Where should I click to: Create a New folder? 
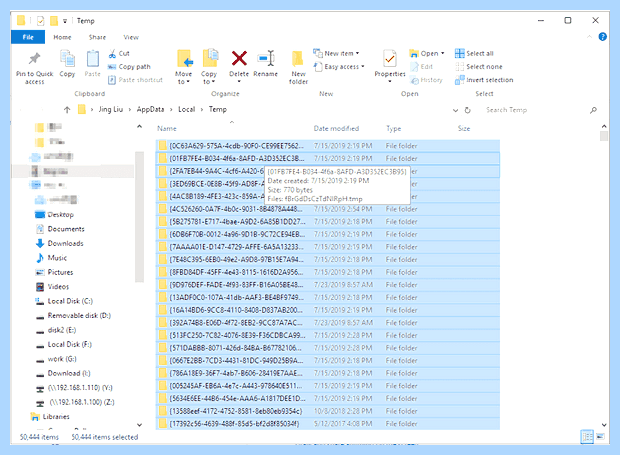tap(298, 67)
